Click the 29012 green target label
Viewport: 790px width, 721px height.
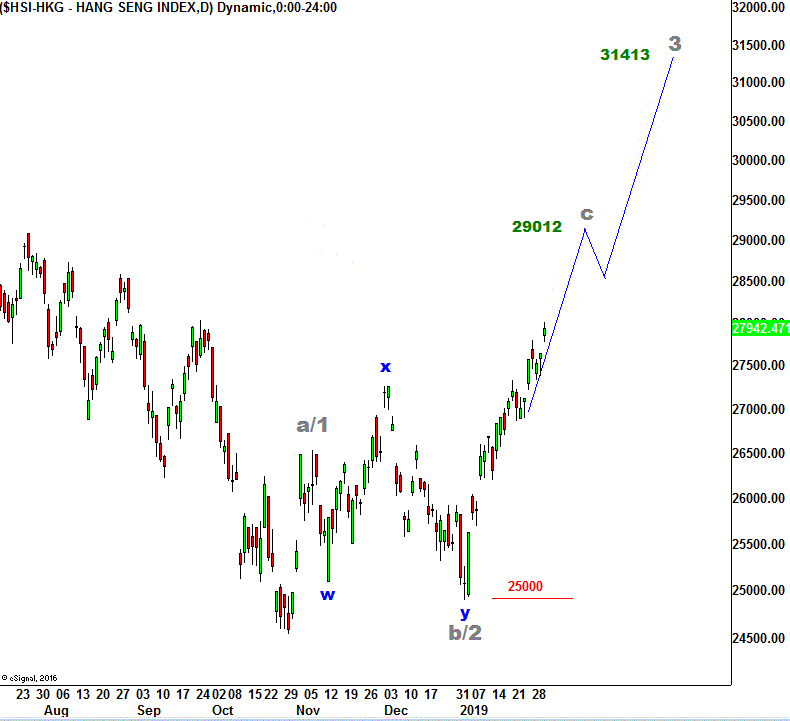pos(536,227)
